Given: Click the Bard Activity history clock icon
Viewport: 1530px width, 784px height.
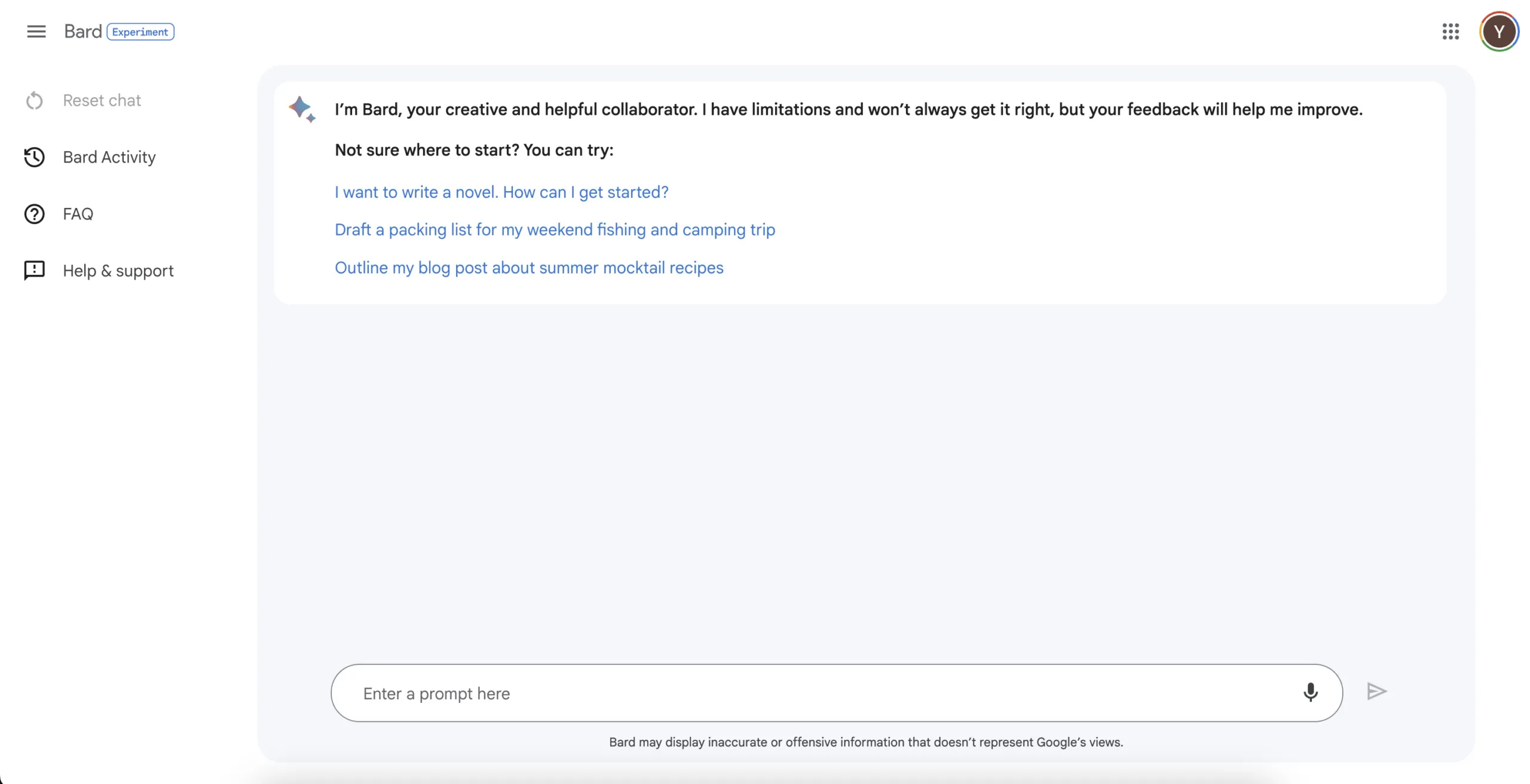Looking at the screenshot, I should point(35,157).
